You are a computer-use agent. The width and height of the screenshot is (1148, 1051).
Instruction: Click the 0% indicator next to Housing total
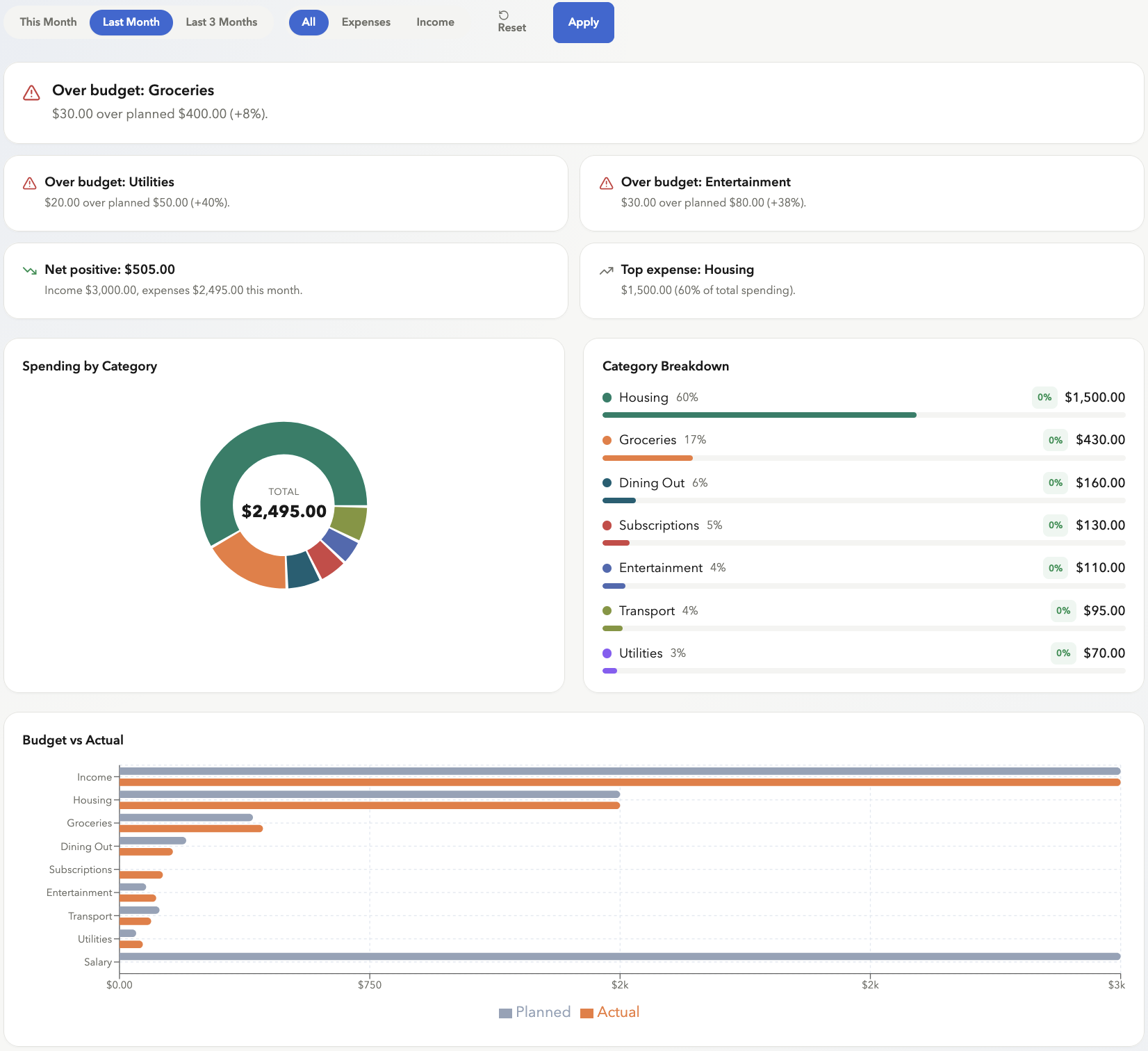click(1044, 397)
